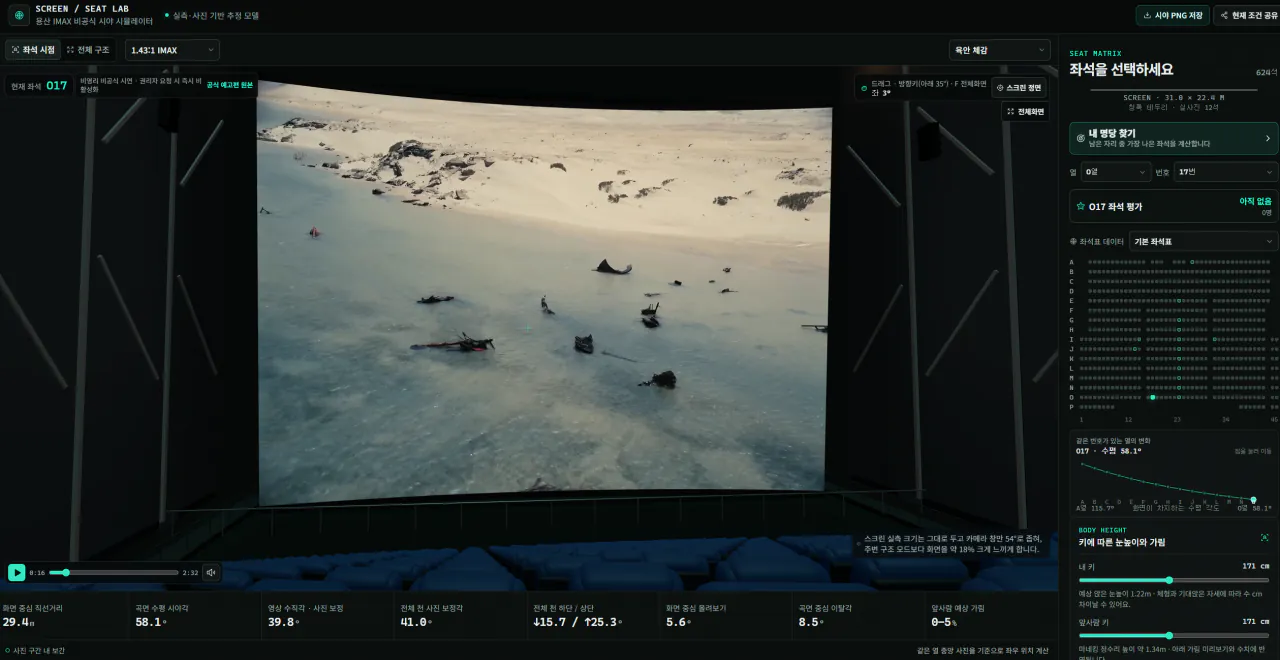The image size is (1280, 660).
Task: Click the 앞사람 키 height slider
Action: 1174,635
